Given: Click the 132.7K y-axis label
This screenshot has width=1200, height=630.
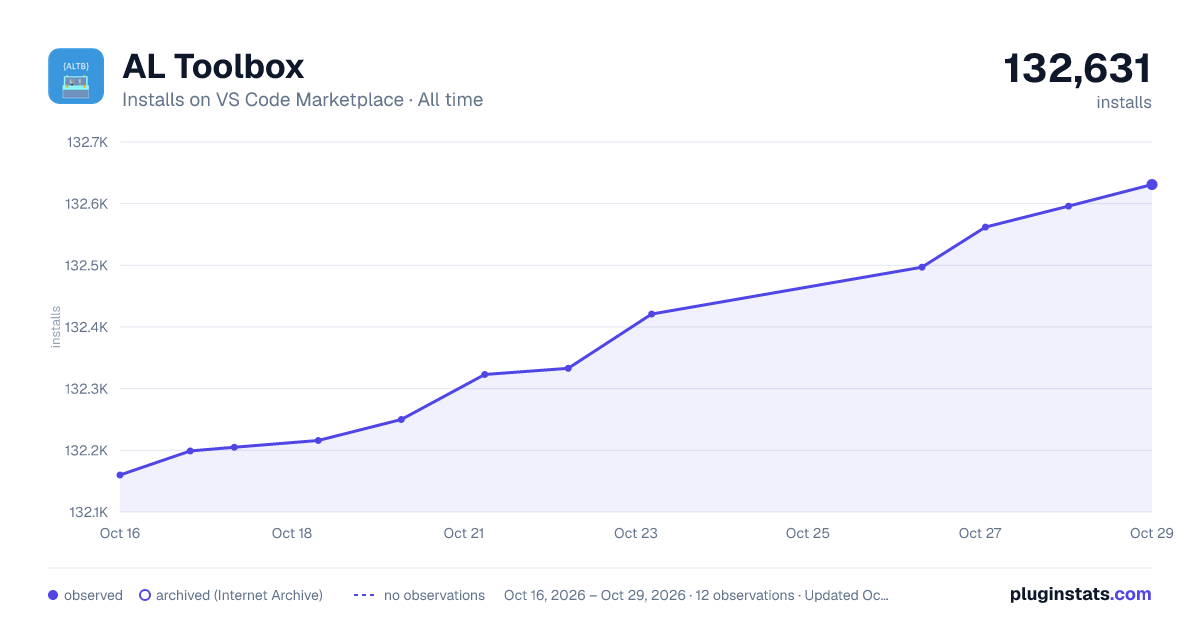Looking at the screenshot, I should click(x=87, y=142).
